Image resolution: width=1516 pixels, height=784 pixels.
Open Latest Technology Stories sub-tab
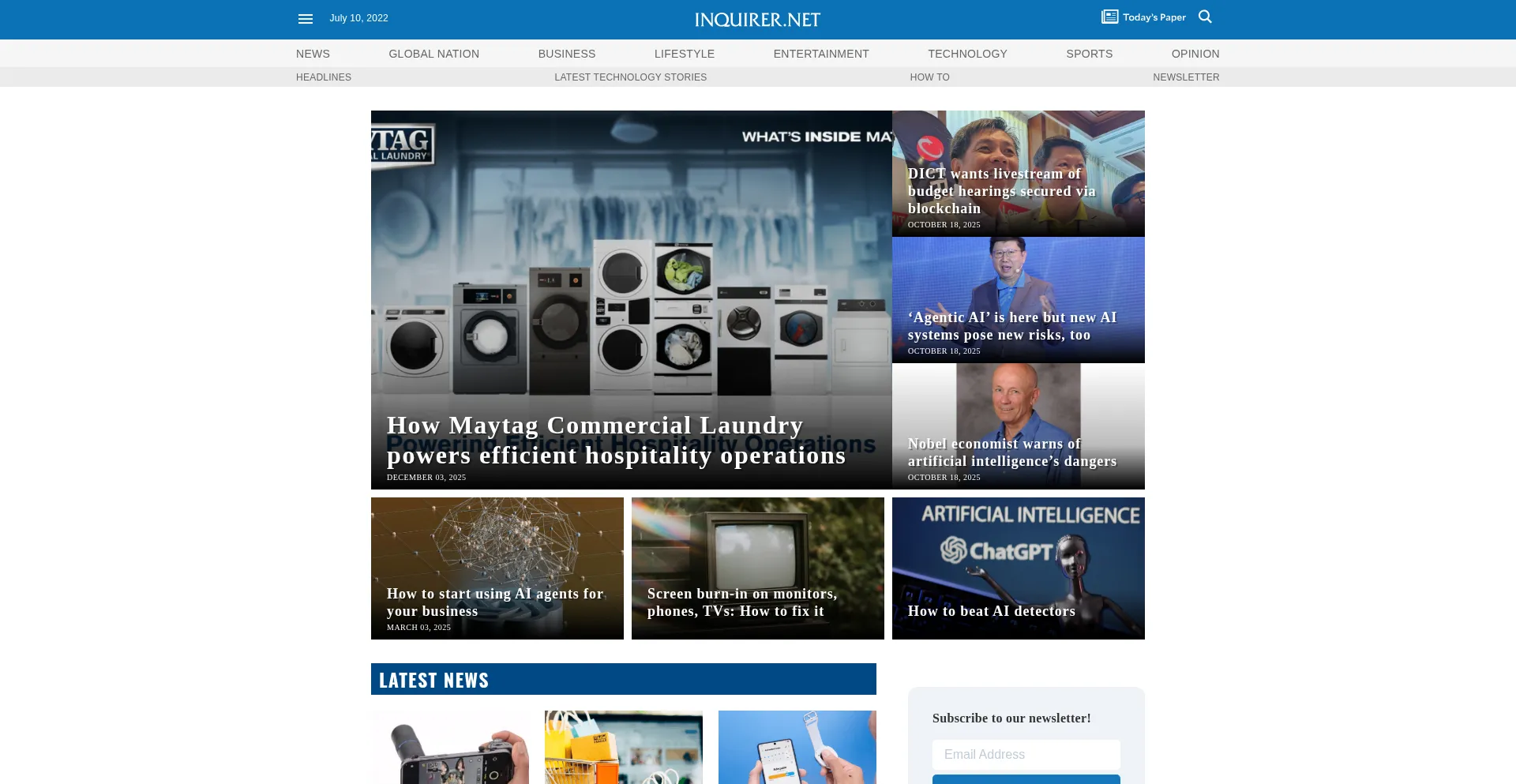coord(630,77)
